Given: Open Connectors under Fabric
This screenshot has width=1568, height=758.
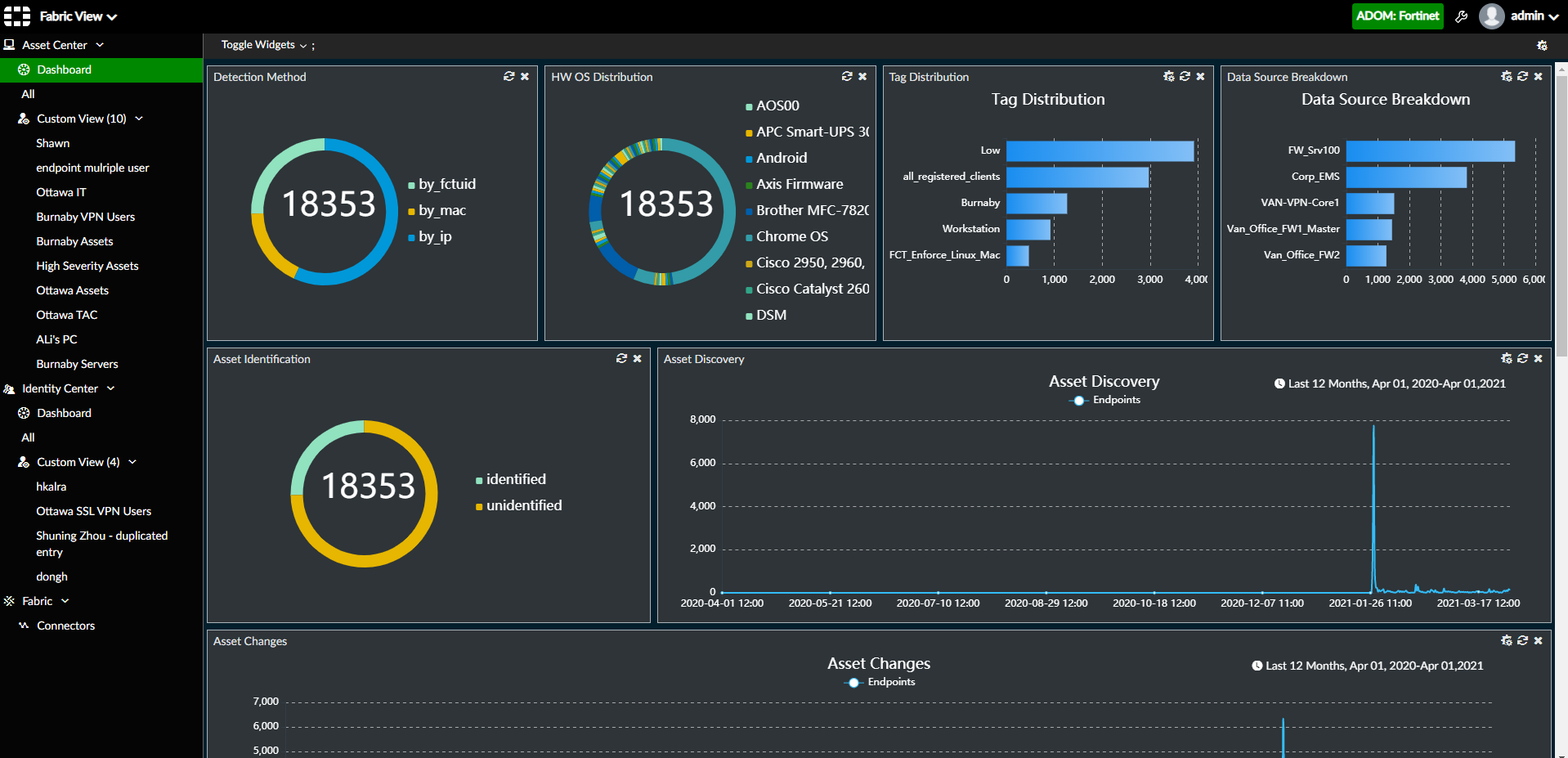Looking at the screenshot, I should click(65, 626).
